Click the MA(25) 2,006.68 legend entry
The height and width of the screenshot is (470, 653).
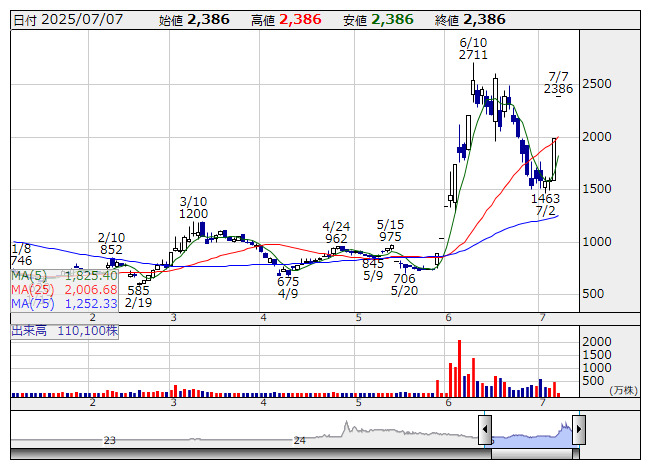point(65,290)
